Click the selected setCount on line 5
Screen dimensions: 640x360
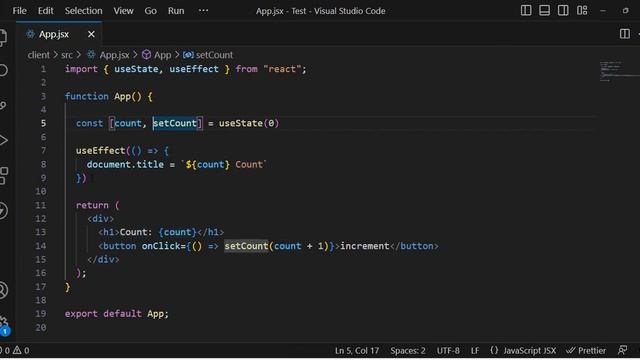[x=175, y=123]
